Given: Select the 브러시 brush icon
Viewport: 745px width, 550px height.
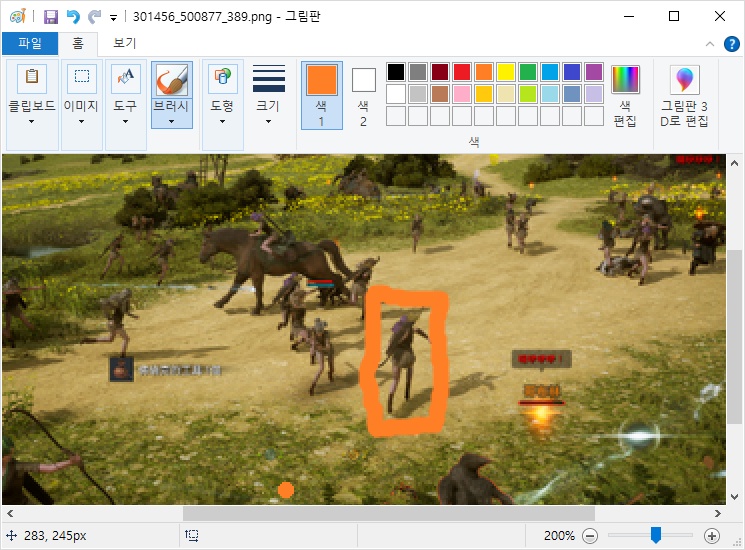Looking at the screenshot, I should coord(172,80).
